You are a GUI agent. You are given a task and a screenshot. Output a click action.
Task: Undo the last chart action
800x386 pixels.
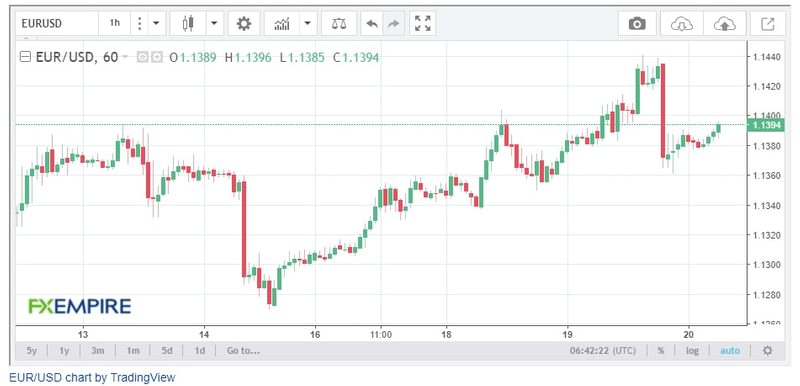(371, 23)
